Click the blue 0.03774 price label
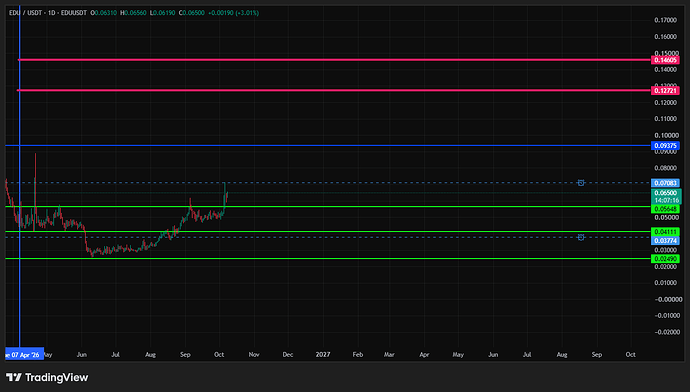This screenshot has height=392, width=690. 665,241
